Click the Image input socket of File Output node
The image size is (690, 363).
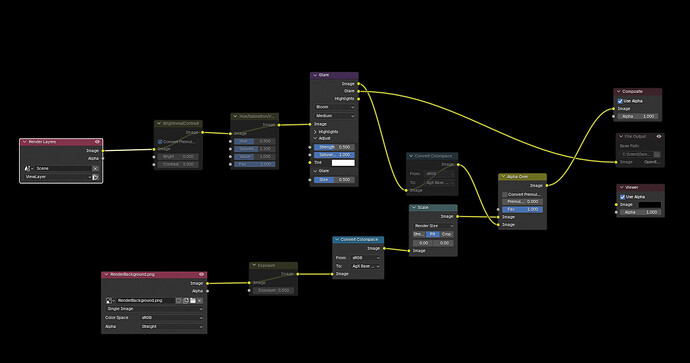[x=616, y=162]
